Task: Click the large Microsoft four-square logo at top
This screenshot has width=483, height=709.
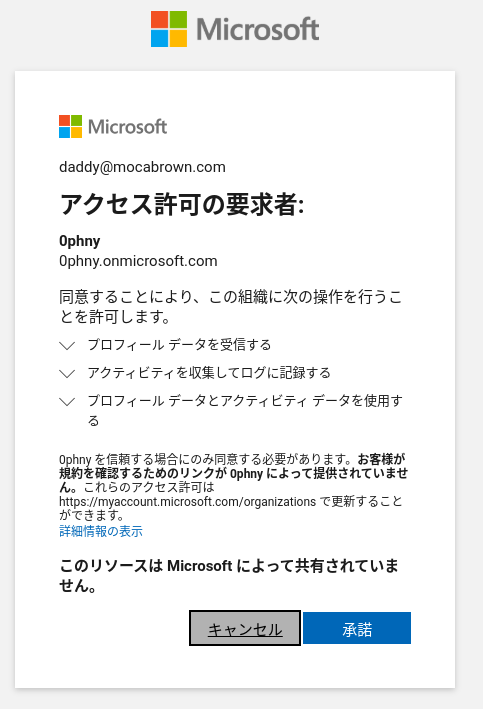Action: pos(169,29)
